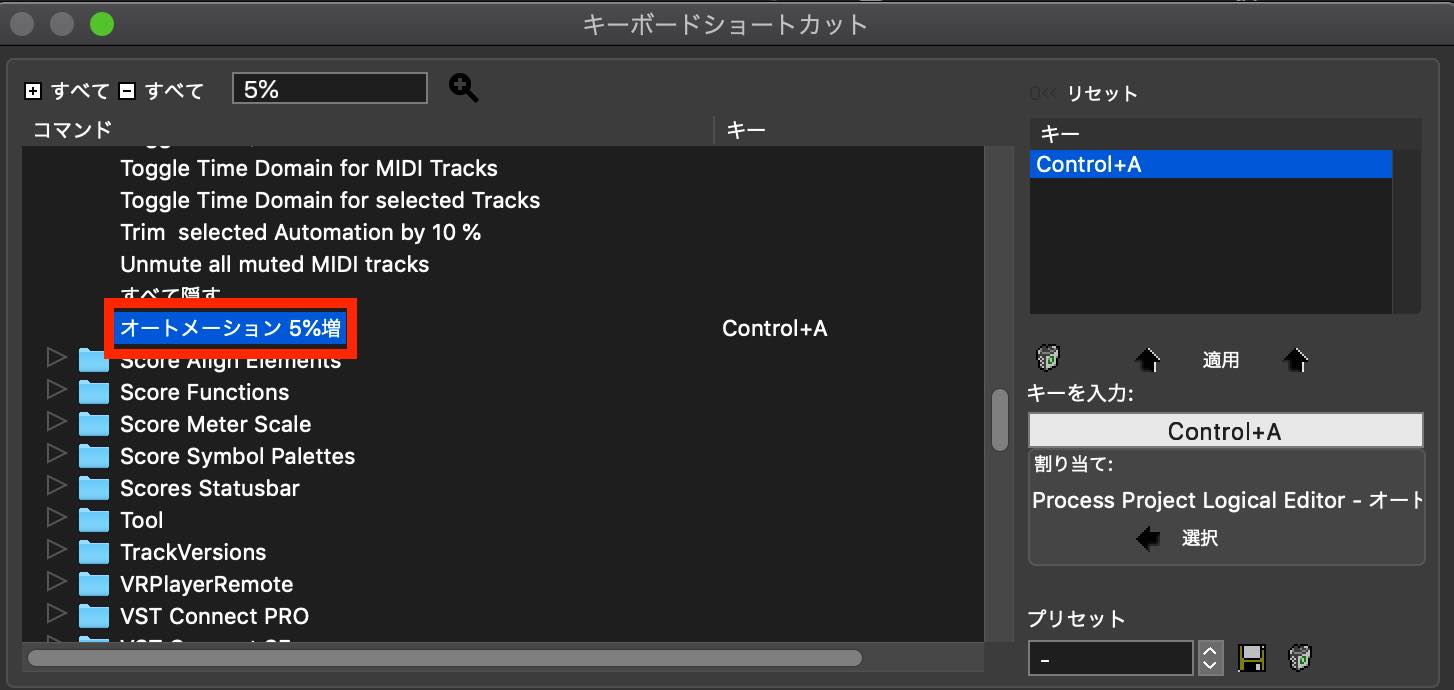Click the up arrow left of 適用

point(1148,360)
